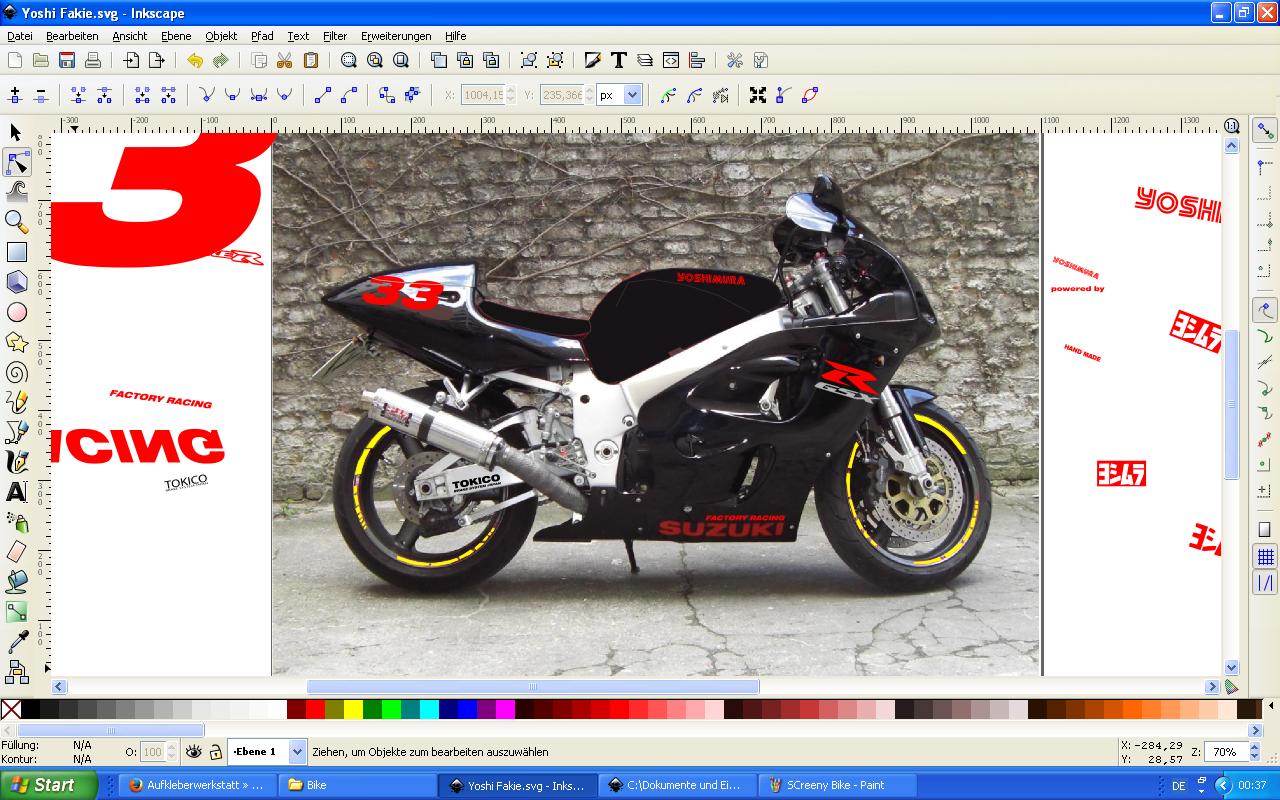Select the Color picker dropper tool

pos(16,642)
